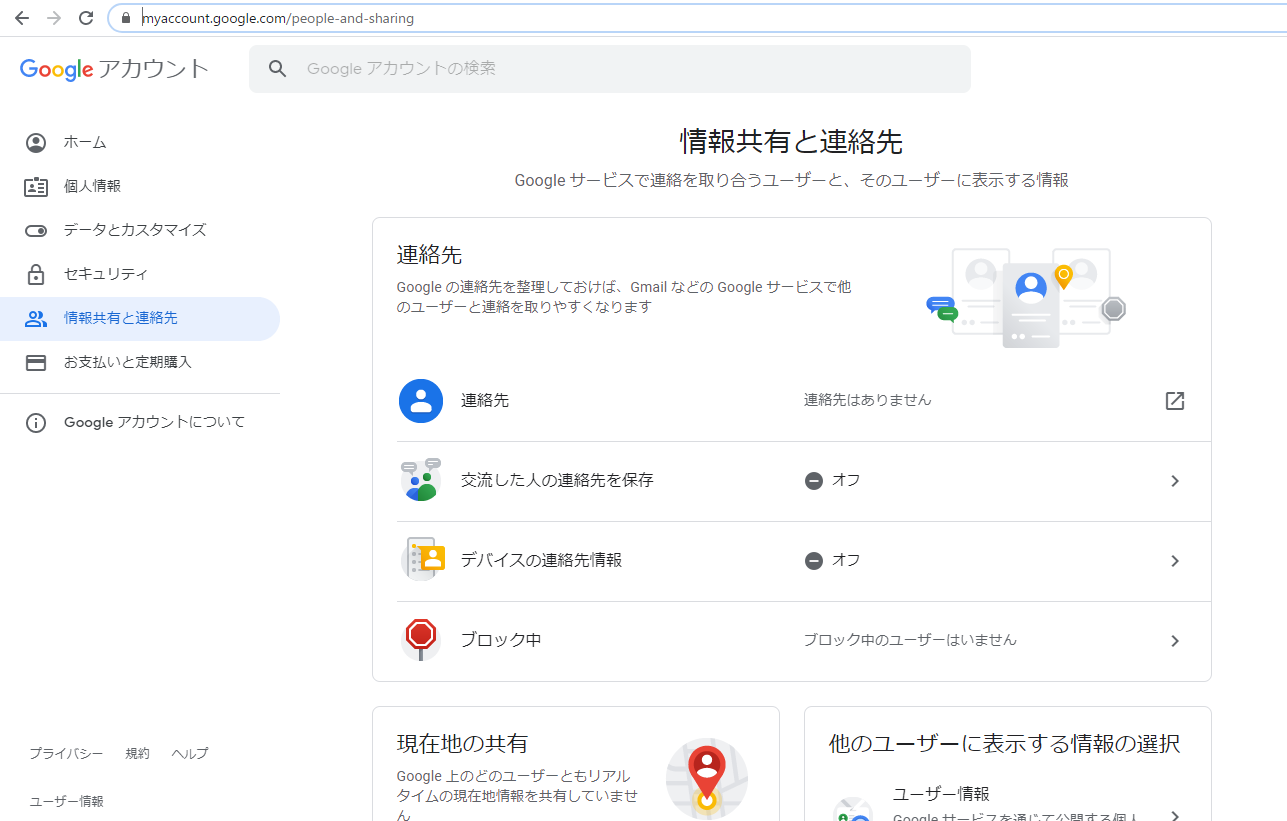1287x821 pixels.
Task: Click the search magnifier icon
Action: [278, 69]
